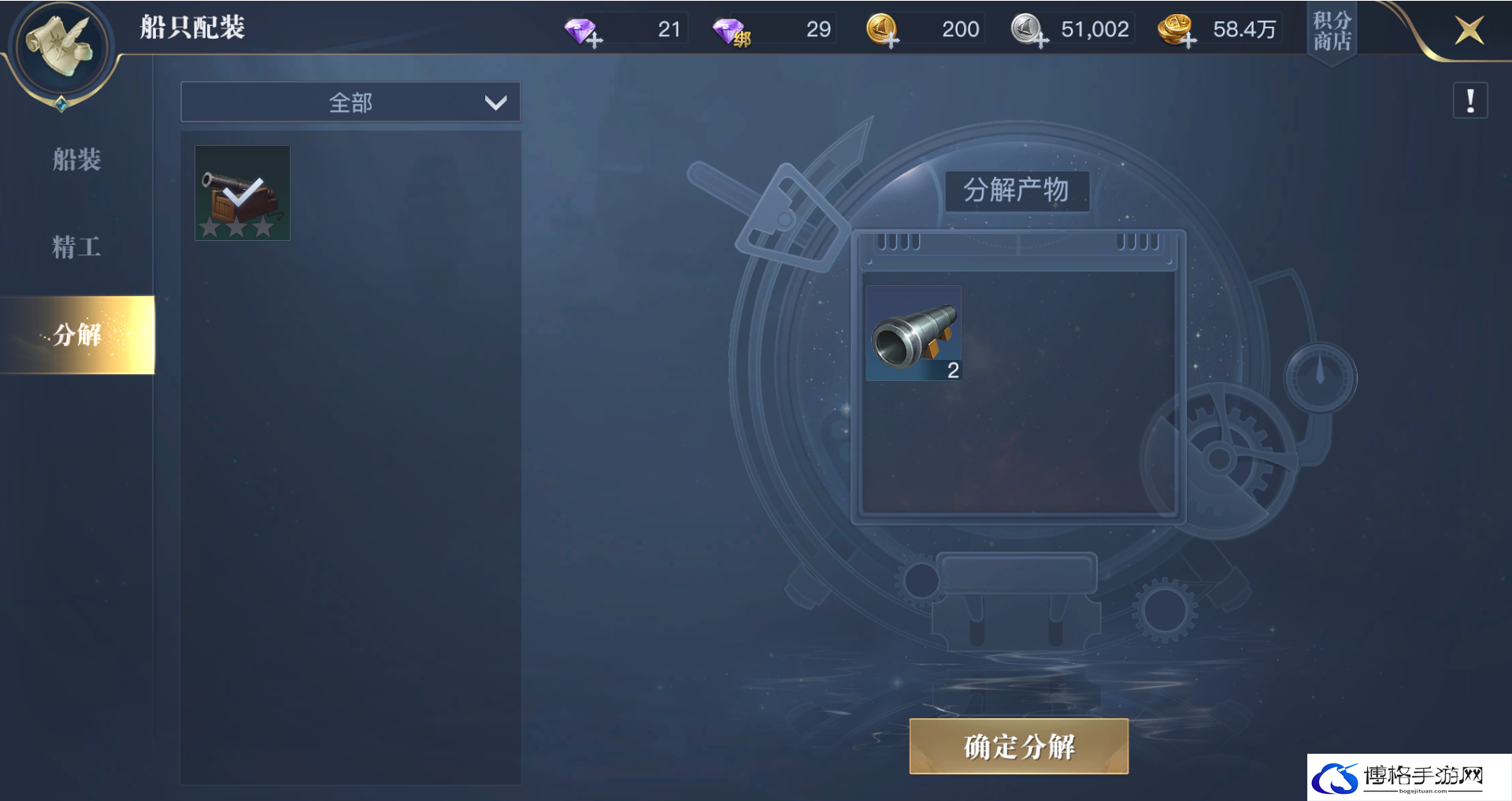
Task: Click the 58.4万 gold amount
Action: [1243, 30]
